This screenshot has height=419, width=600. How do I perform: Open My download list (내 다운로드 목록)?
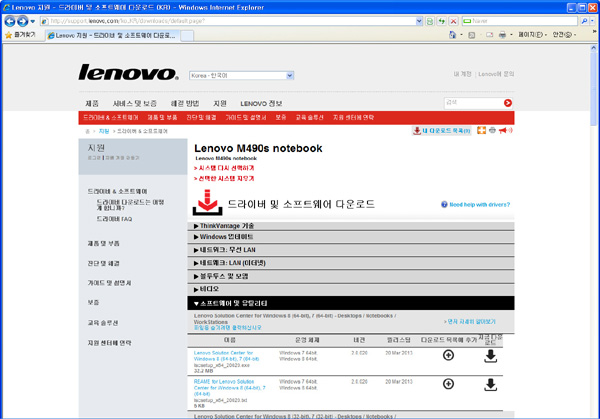coord(442,130)
